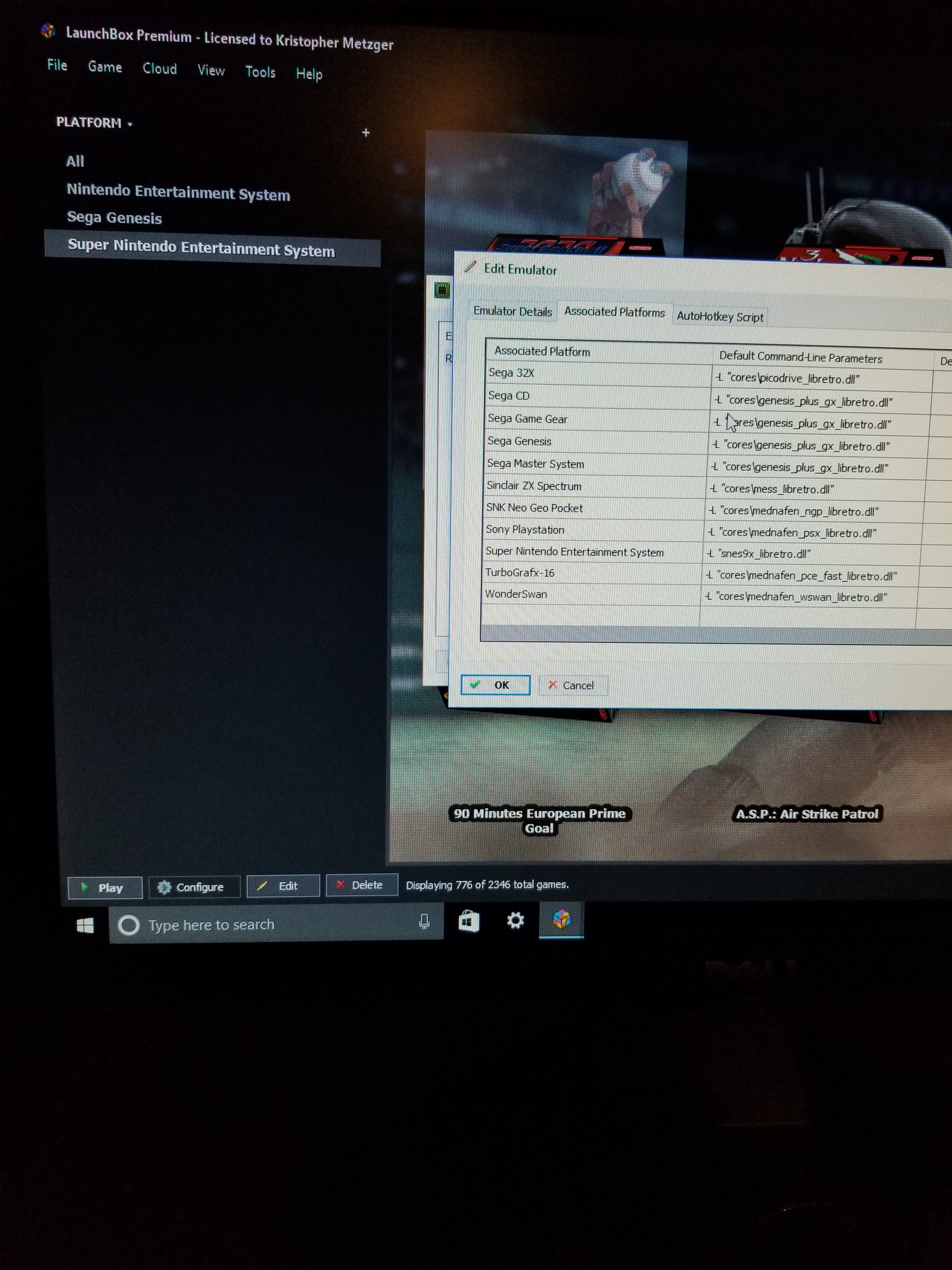Switch to the AutoHotkey Script tab
The height and width of the screenshot is (1270, 952).
(720, 316)
